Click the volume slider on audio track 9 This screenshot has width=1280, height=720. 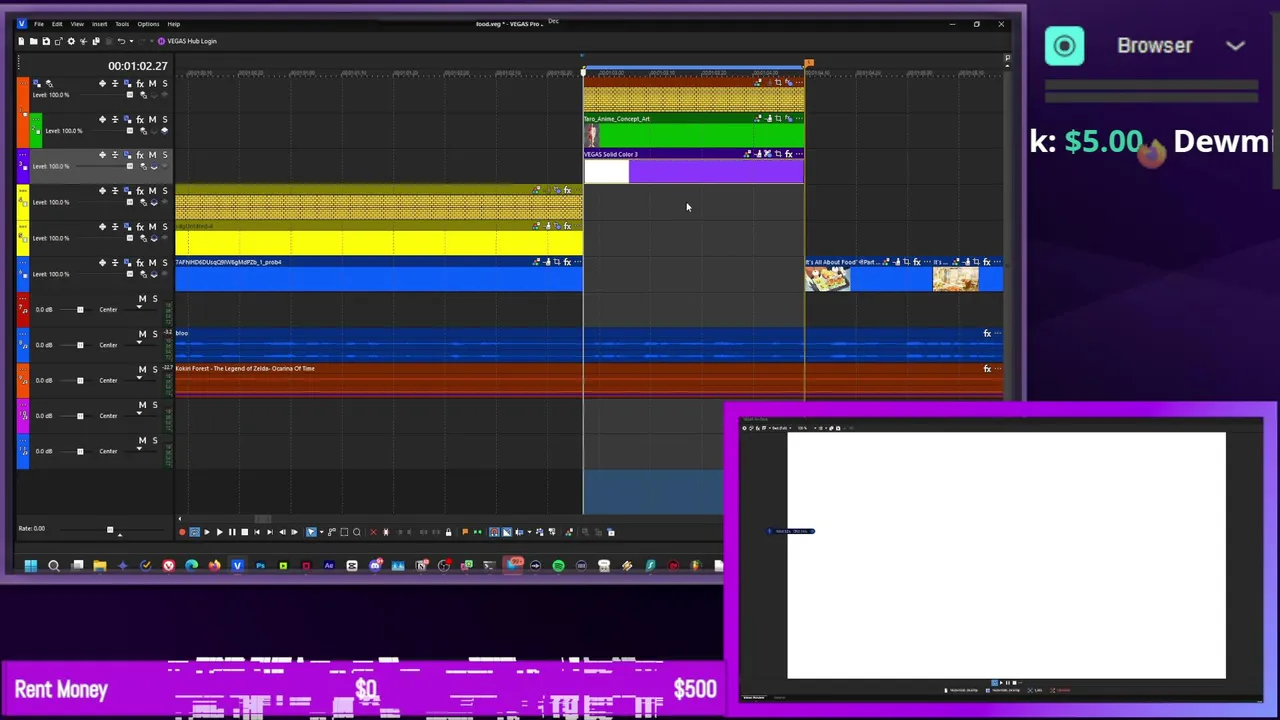80,380
